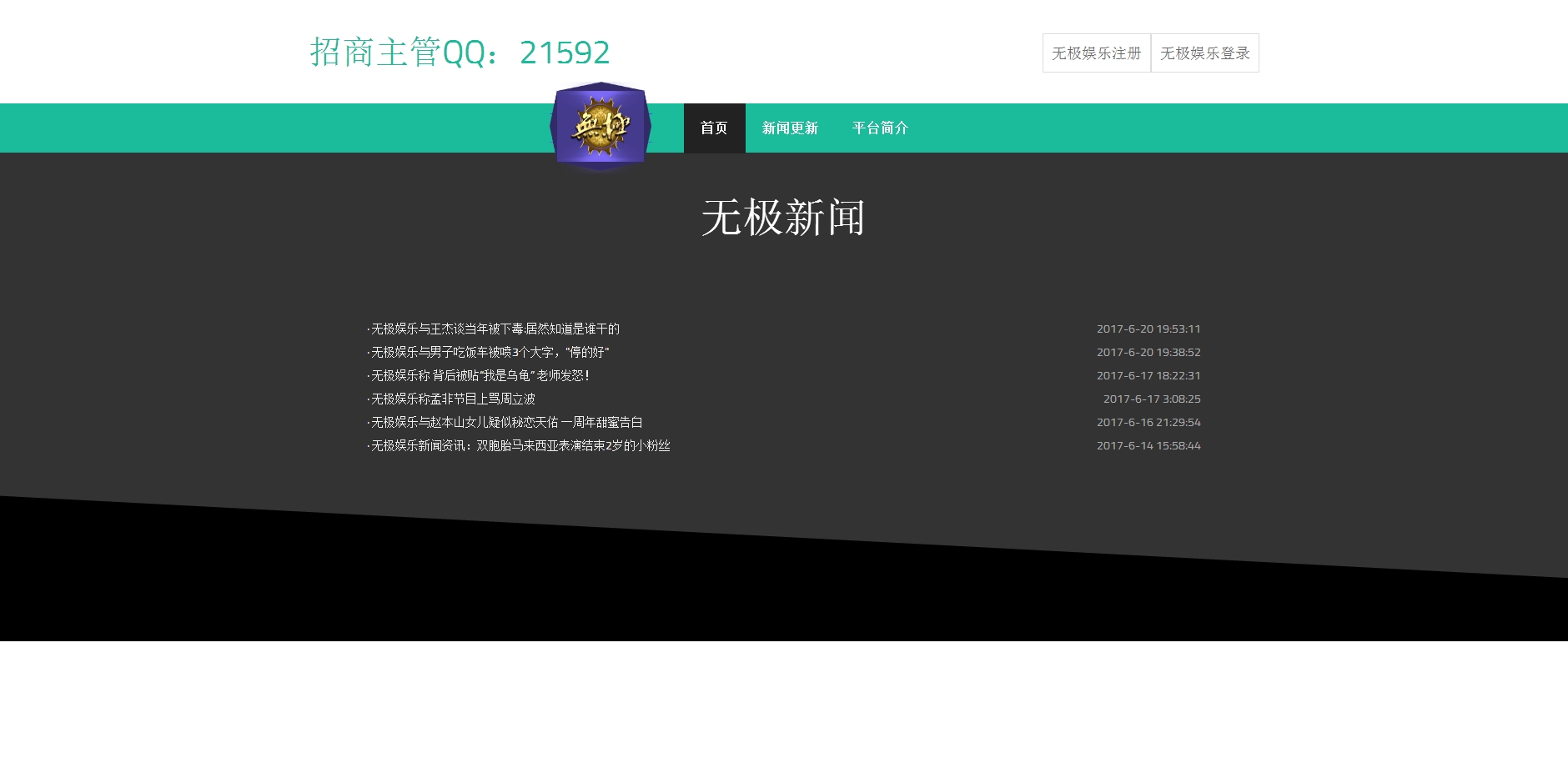Open the article about 车被喷3个大字
The image size is (1568, 768).
tap(490, 353)
